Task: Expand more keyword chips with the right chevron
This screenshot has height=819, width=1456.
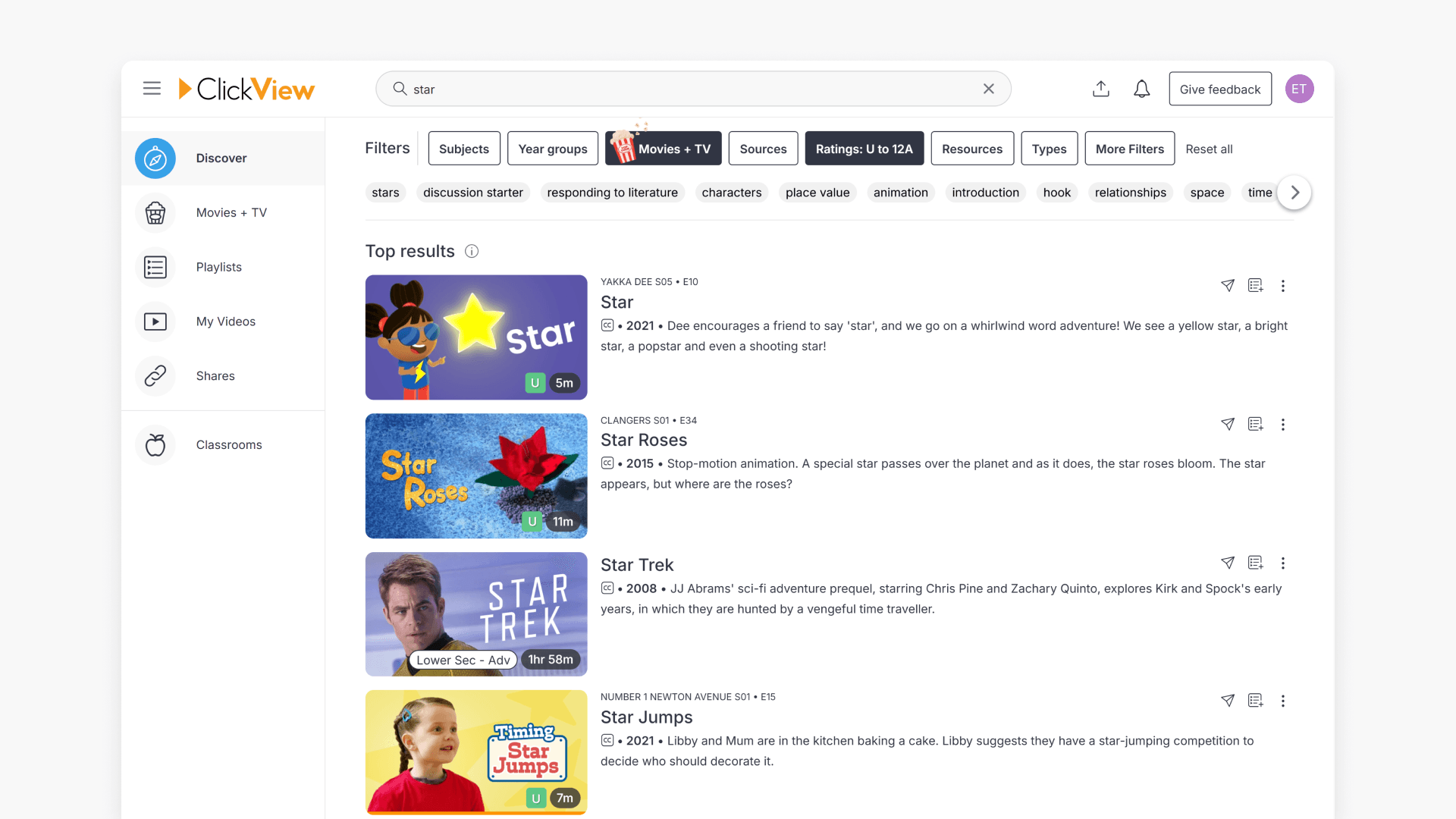Action: [1294, 193]
